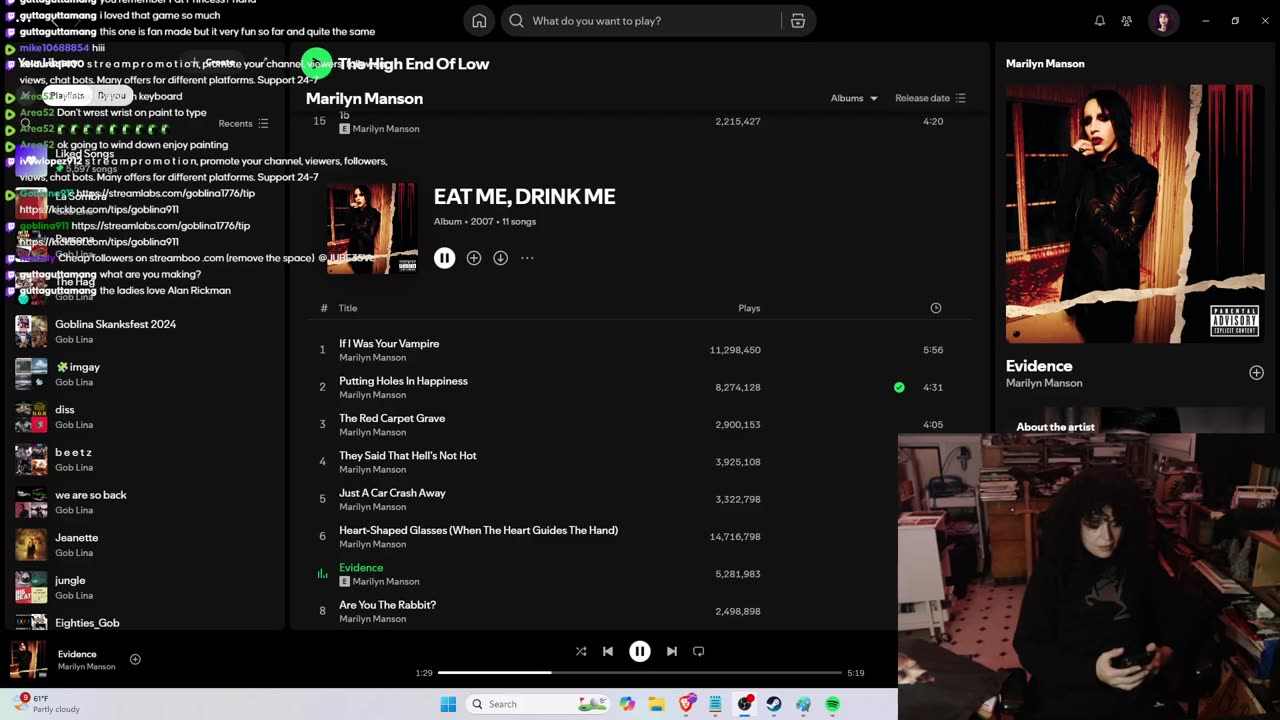
Task: Click the Title column header
Action: click(348, 308)
